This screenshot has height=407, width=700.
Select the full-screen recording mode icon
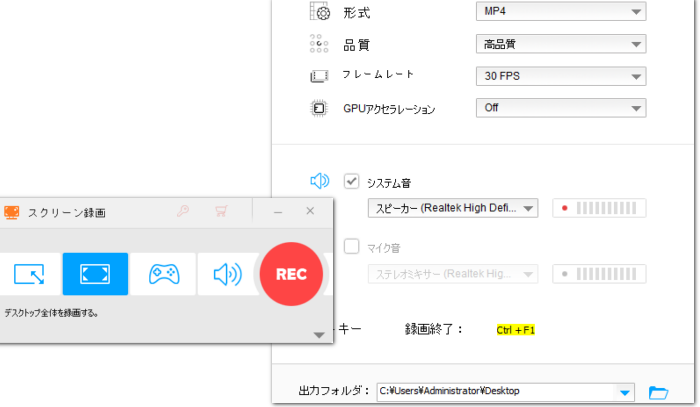[x=95, y=273]
